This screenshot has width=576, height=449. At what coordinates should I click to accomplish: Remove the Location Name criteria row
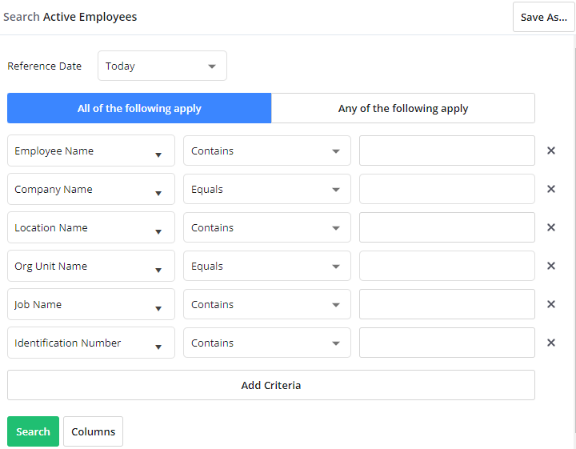click(x=551, y=227)
